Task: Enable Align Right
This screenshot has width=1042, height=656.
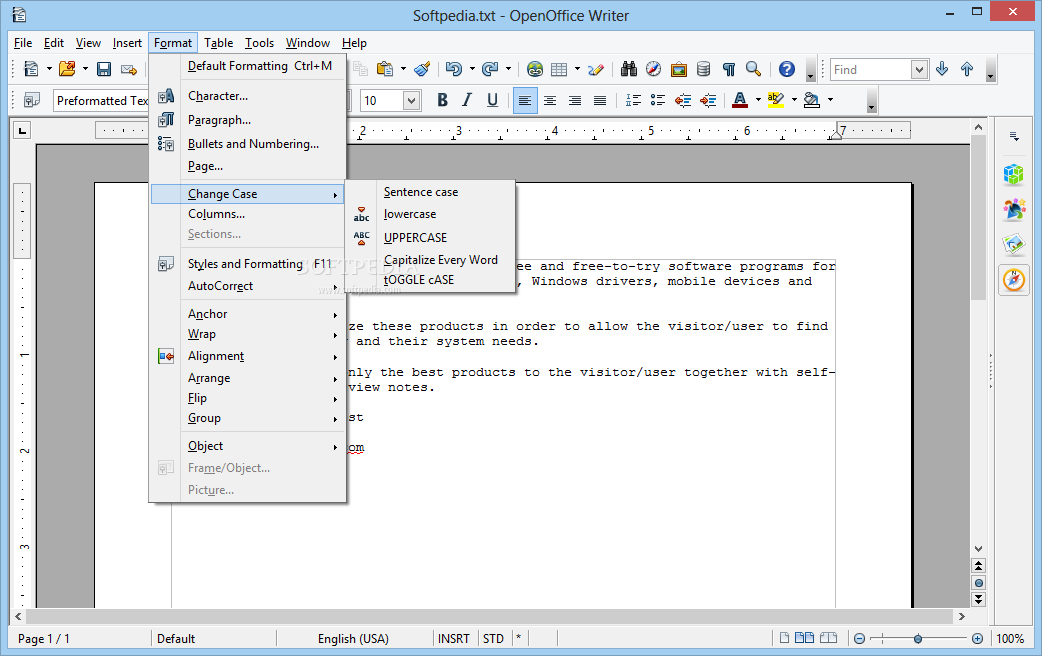Action: point(575,100)
